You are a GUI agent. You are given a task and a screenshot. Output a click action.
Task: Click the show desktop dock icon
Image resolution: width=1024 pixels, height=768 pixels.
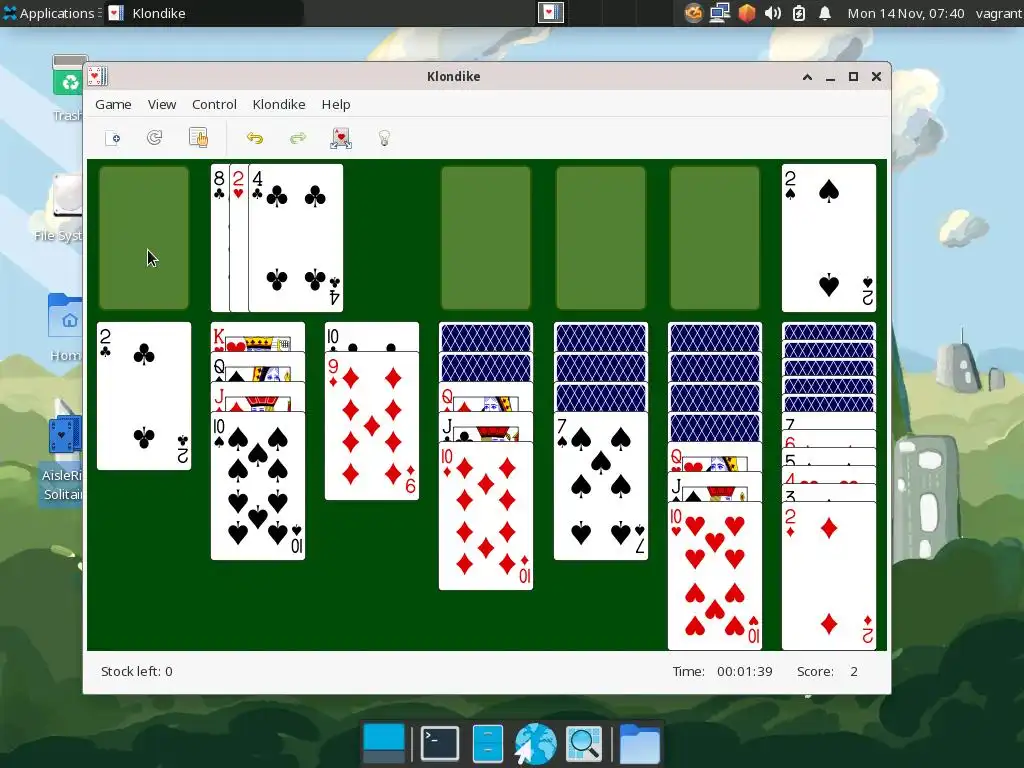point(383,743)
